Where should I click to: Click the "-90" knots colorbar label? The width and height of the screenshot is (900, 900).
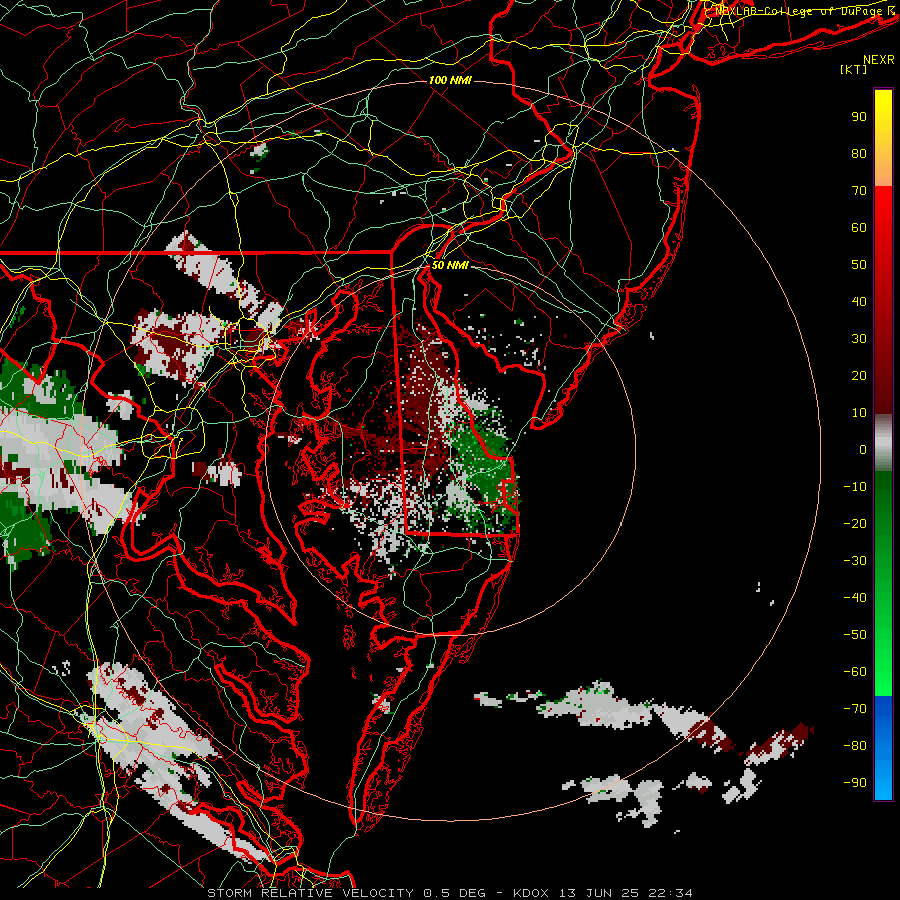855,783
